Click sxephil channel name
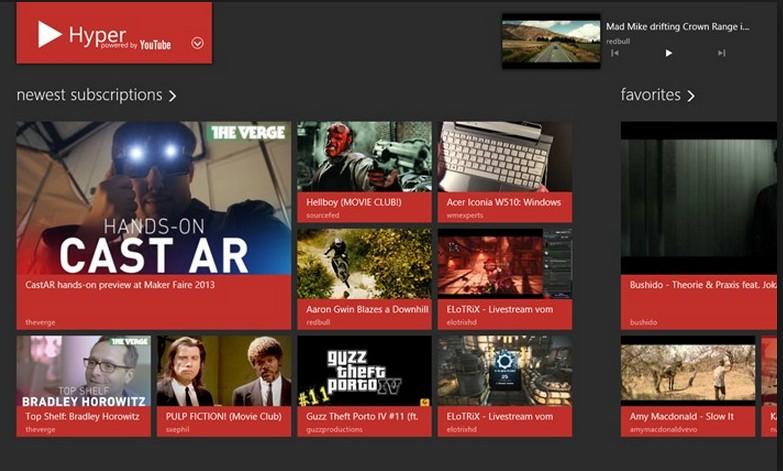Viewport: 783px width, 471px height. point(177,430)
